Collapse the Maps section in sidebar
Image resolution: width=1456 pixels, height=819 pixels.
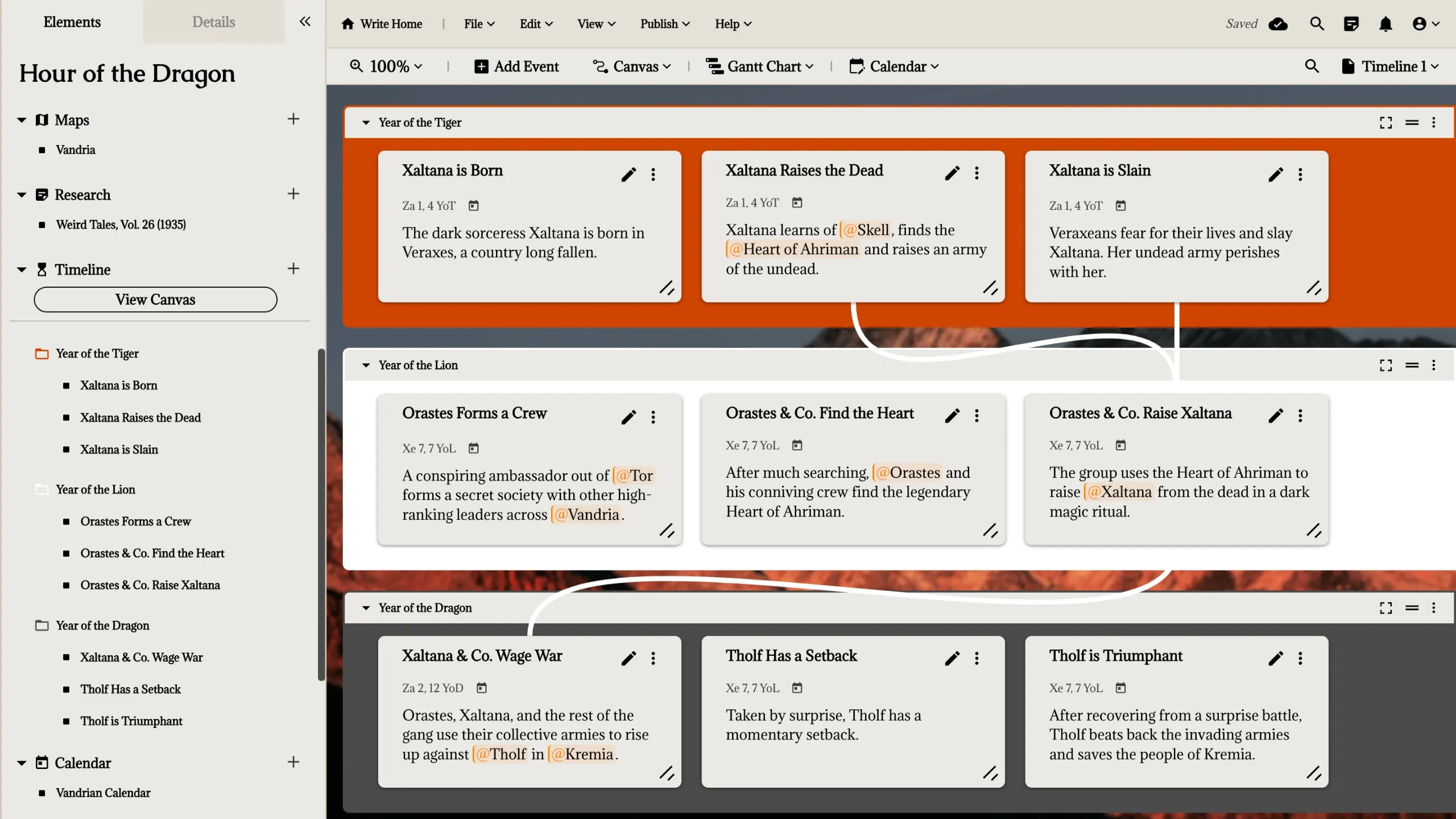[22, 120]
